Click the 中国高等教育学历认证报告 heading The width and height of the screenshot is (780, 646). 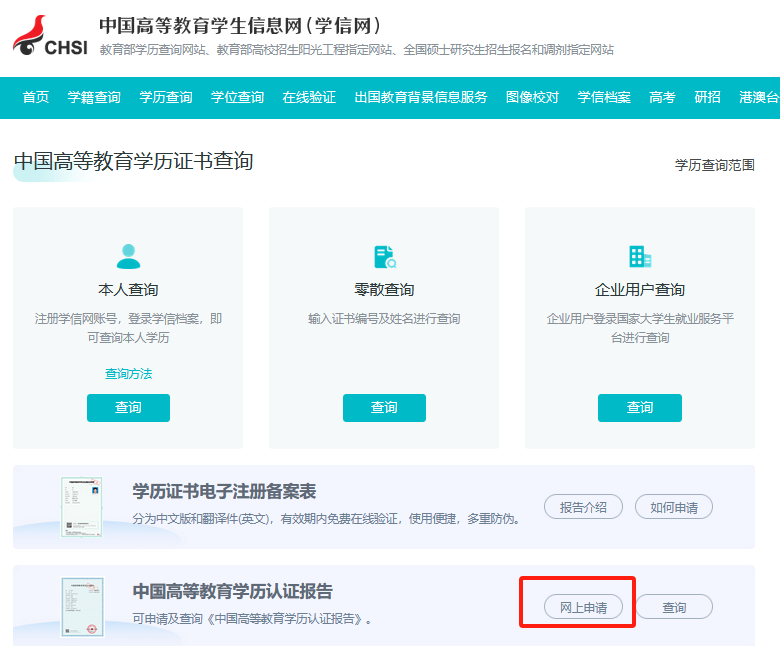point(232,591)
